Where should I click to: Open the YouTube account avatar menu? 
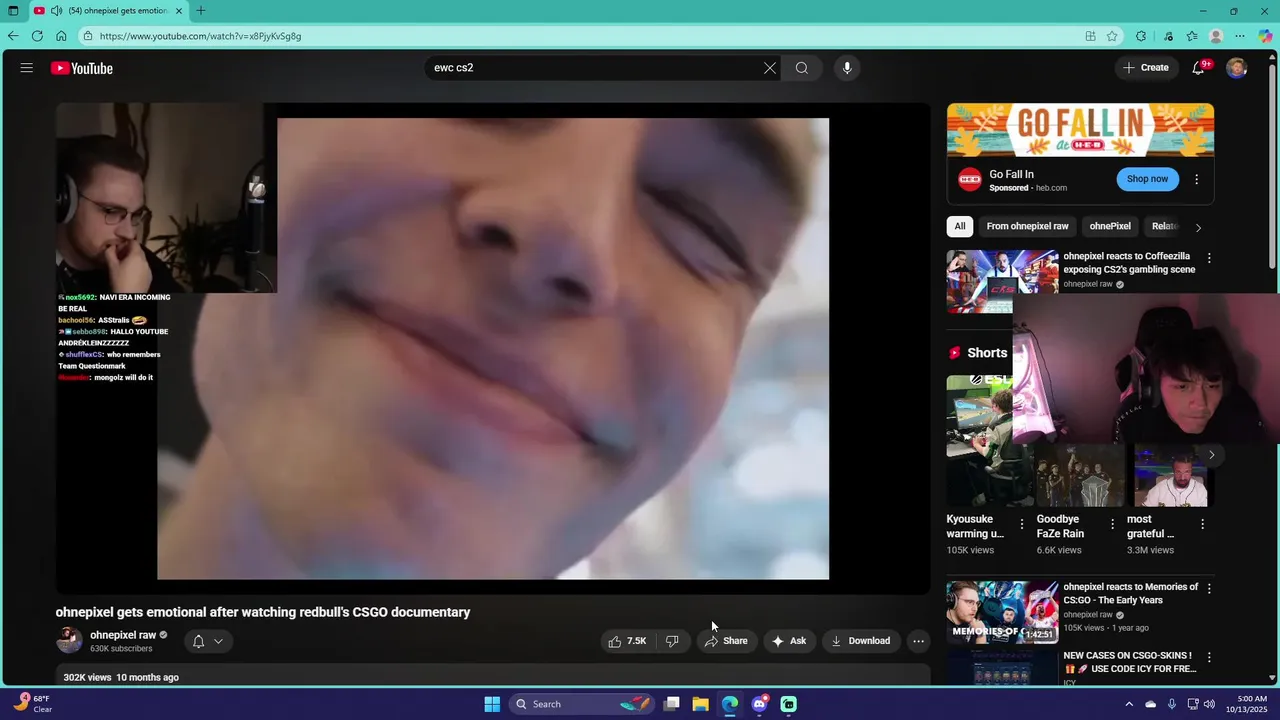pos(1237,68)
